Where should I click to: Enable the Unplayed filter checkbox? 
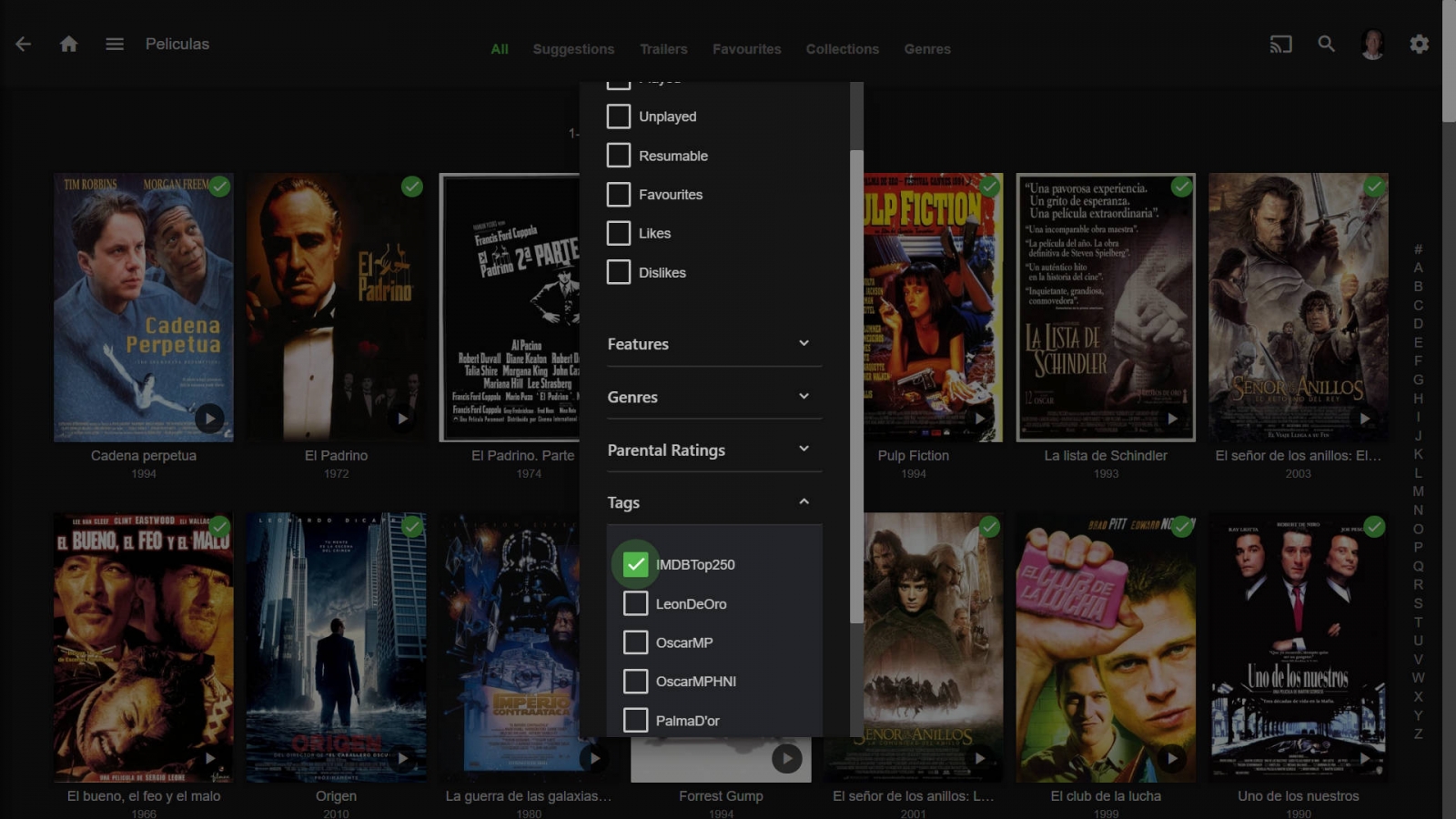[619, 116]
